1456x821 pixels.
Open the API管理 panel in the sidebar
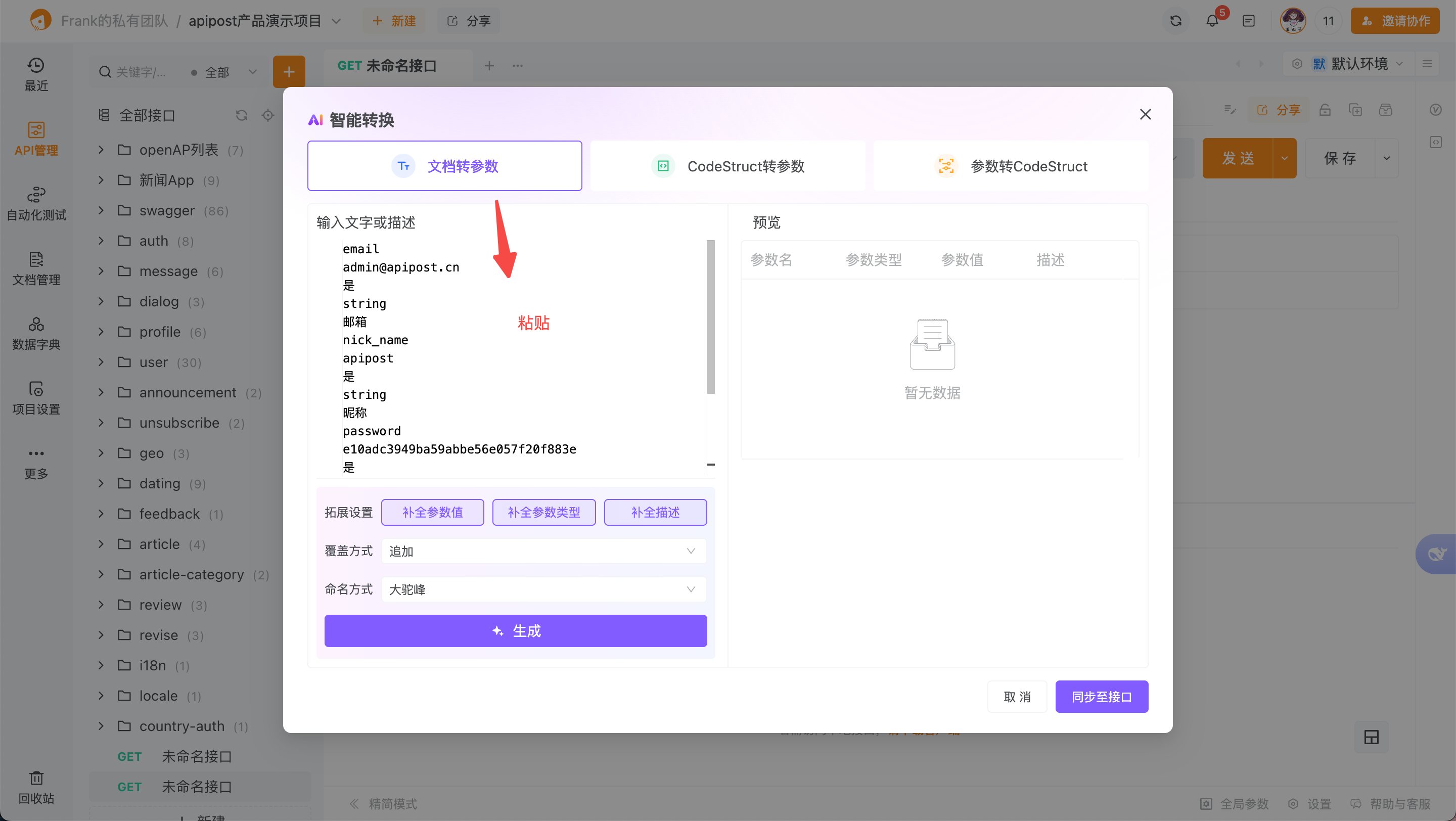(35, 139)
